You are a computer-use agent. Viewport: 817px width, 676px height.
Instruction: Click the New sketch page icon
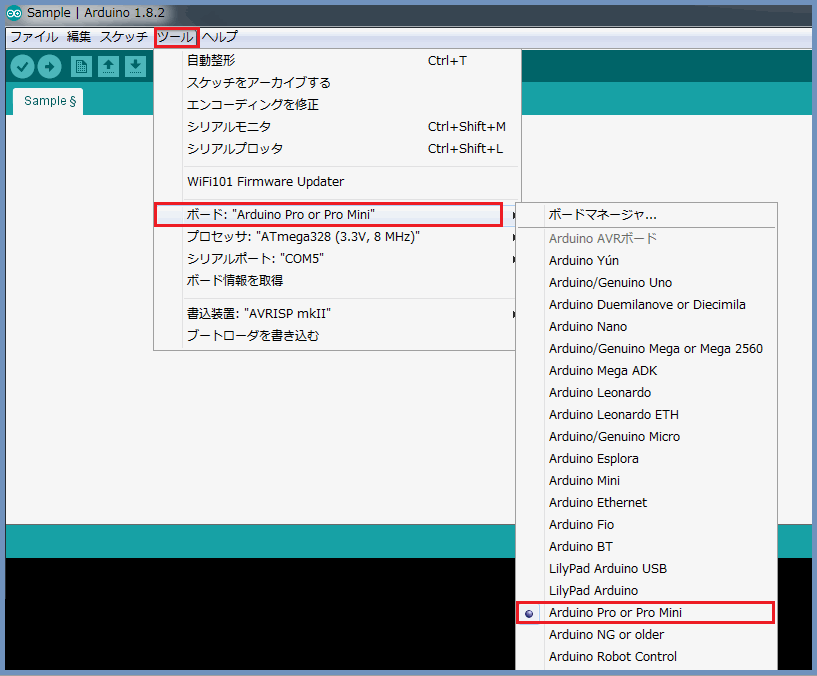click(x=81, y=66)
